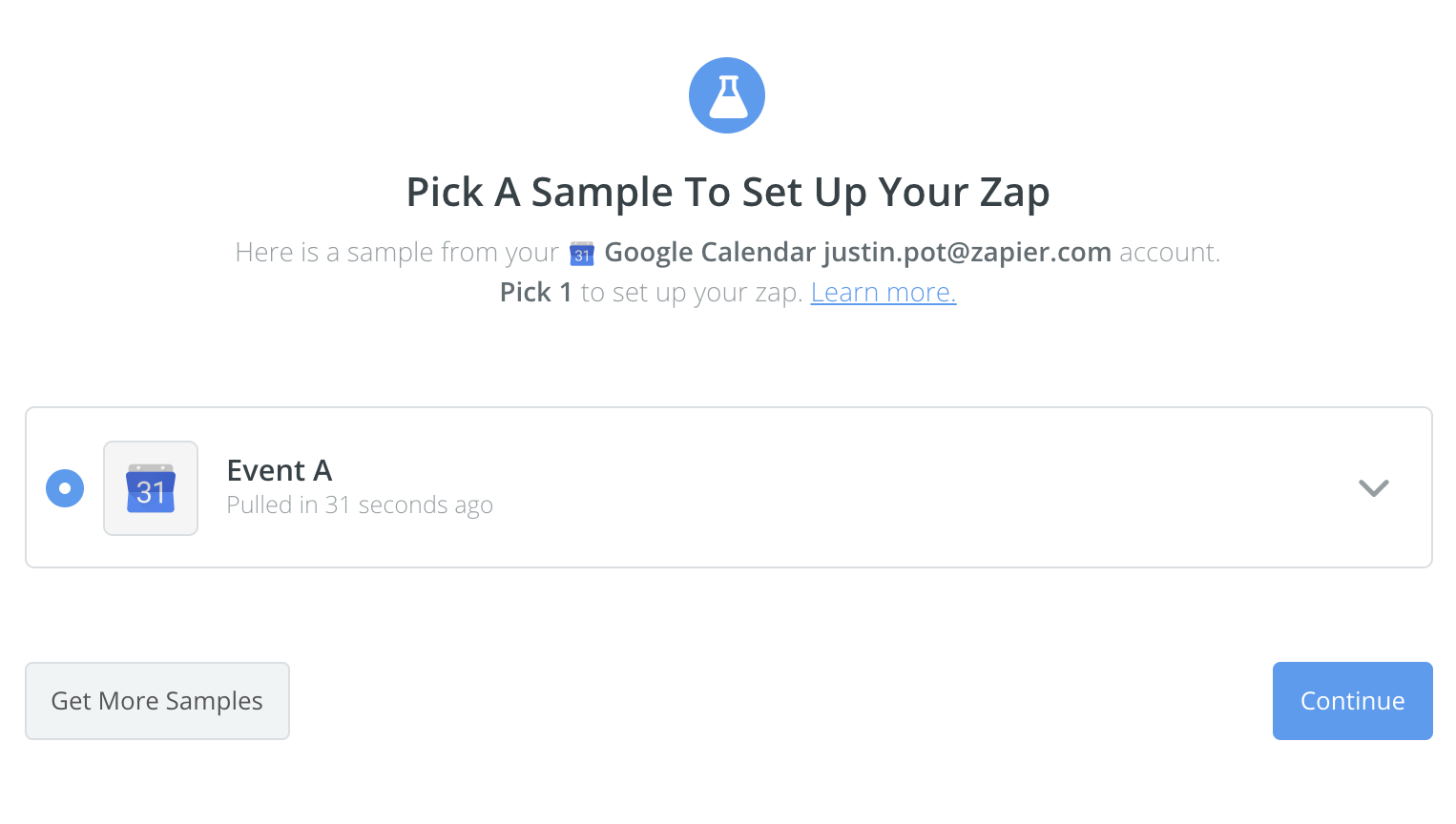Click the blue flask test icon
Viewport: 1456px width, 824px height.
click(x=727, y=95)
